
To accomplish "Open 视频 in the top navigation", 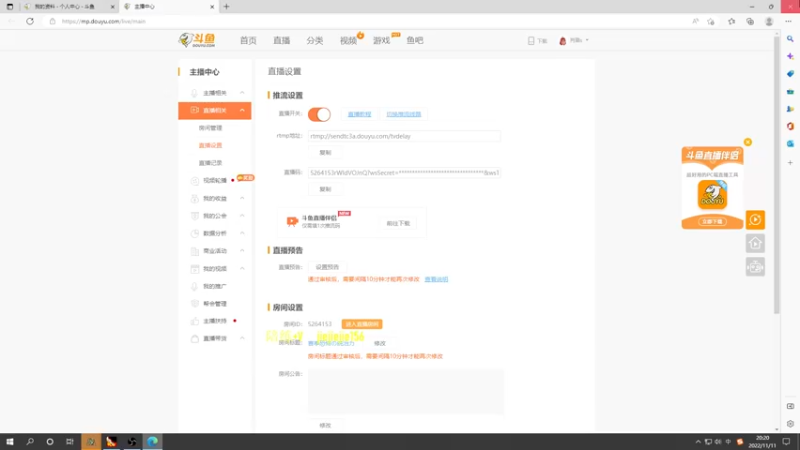I will [x=348, y=40].
